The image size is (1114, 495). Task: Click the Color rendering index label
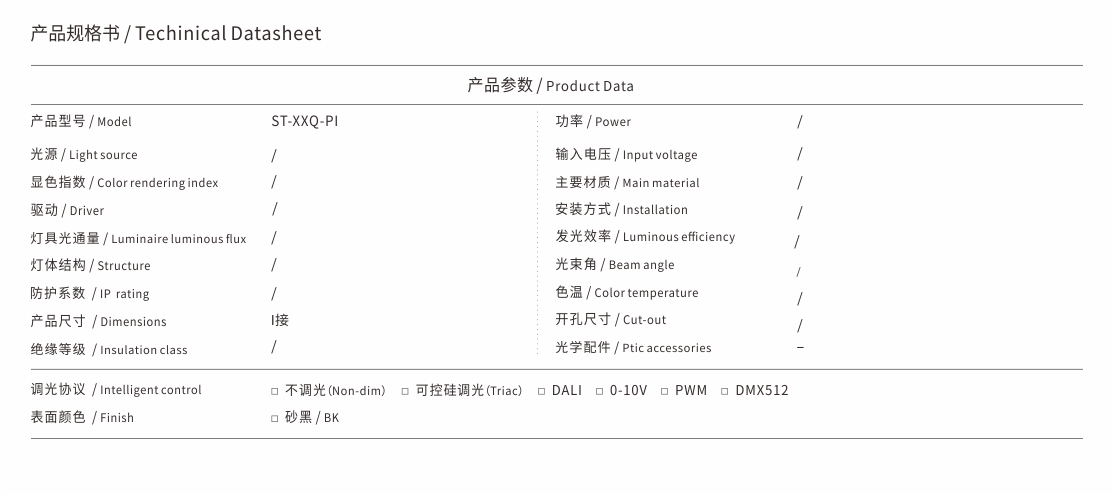[x=124, y=183]
